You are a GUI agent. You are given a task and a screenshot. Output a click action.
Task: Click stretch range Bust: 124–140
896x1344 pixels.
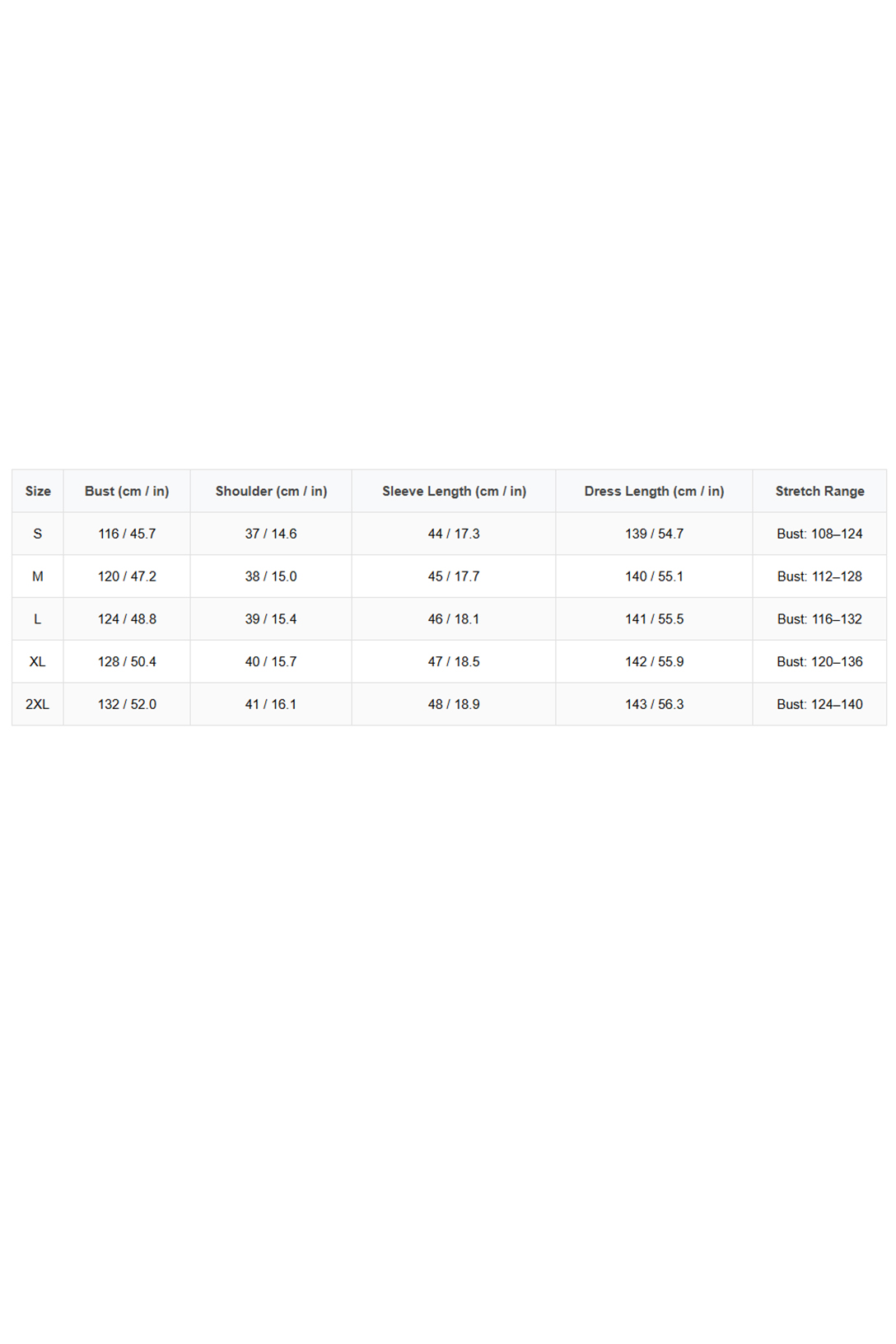819,704
